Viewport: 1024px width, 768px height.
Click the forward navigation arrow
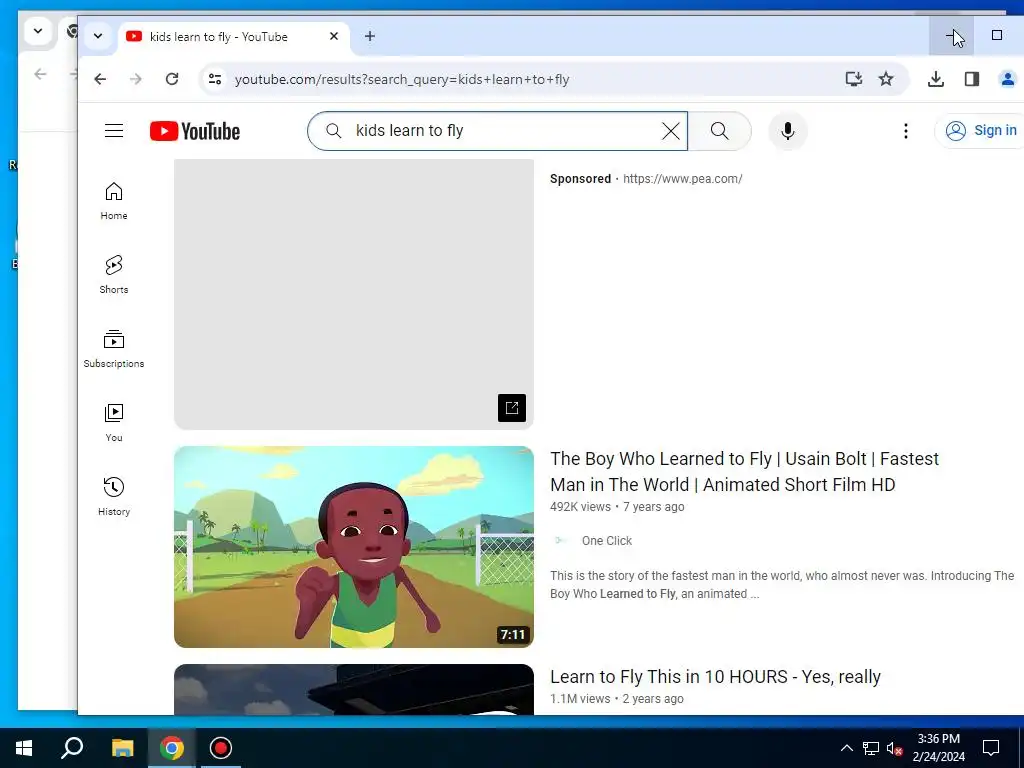(x=136, y=79)
